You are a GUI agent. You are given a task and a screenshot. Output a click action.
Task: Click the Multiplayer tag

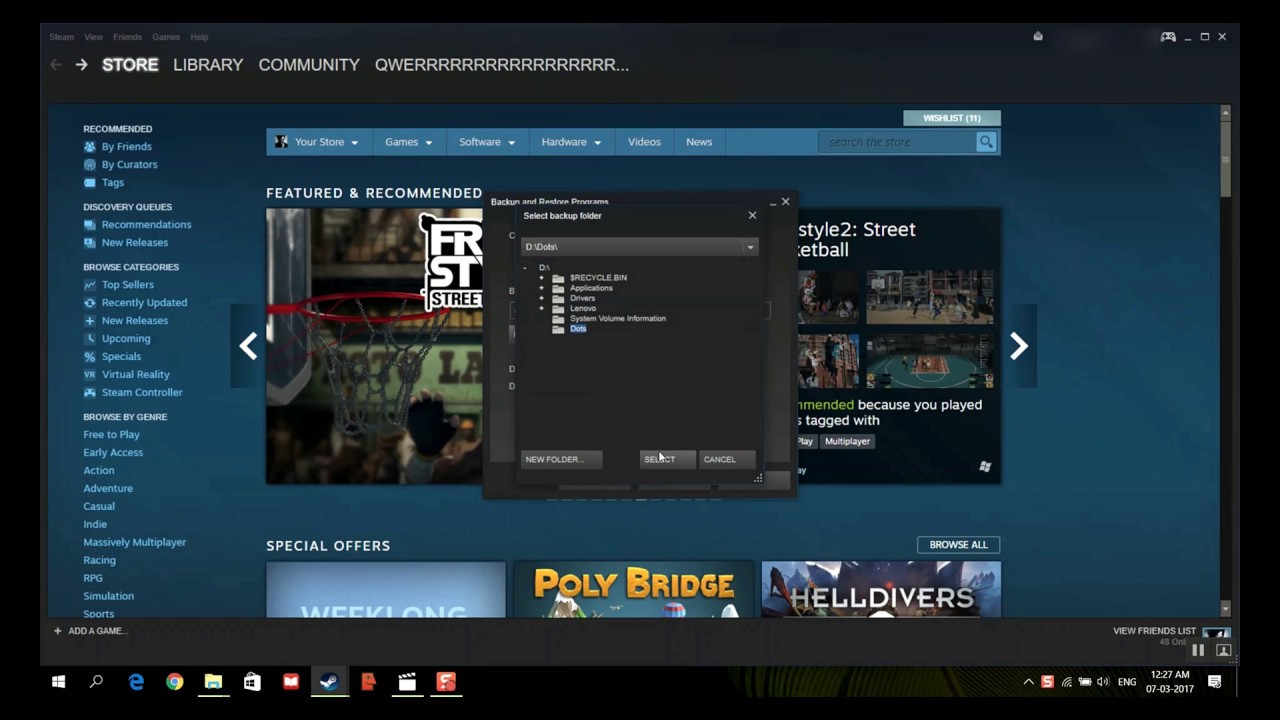click(x=847, y=441)
